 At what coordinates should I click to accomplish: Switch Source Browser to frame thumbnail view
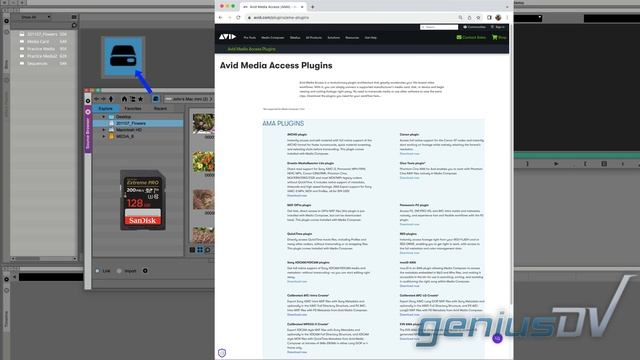coord(200,250)
